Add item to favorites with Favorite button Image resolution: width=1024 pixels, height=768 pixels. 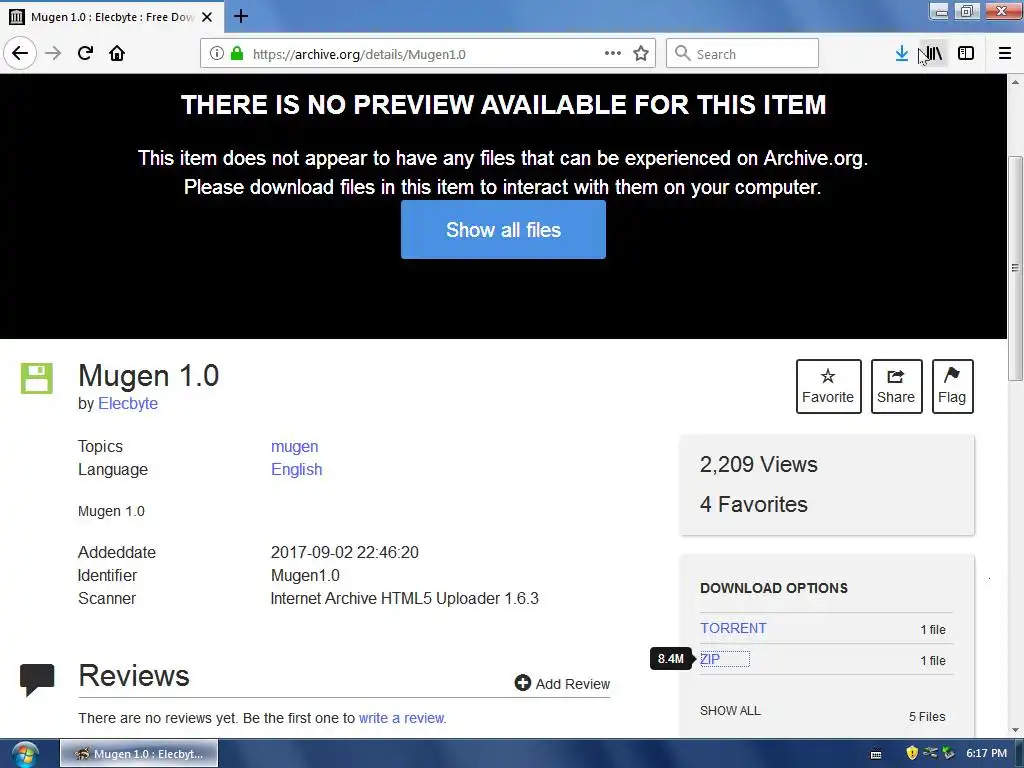(828, 387)
